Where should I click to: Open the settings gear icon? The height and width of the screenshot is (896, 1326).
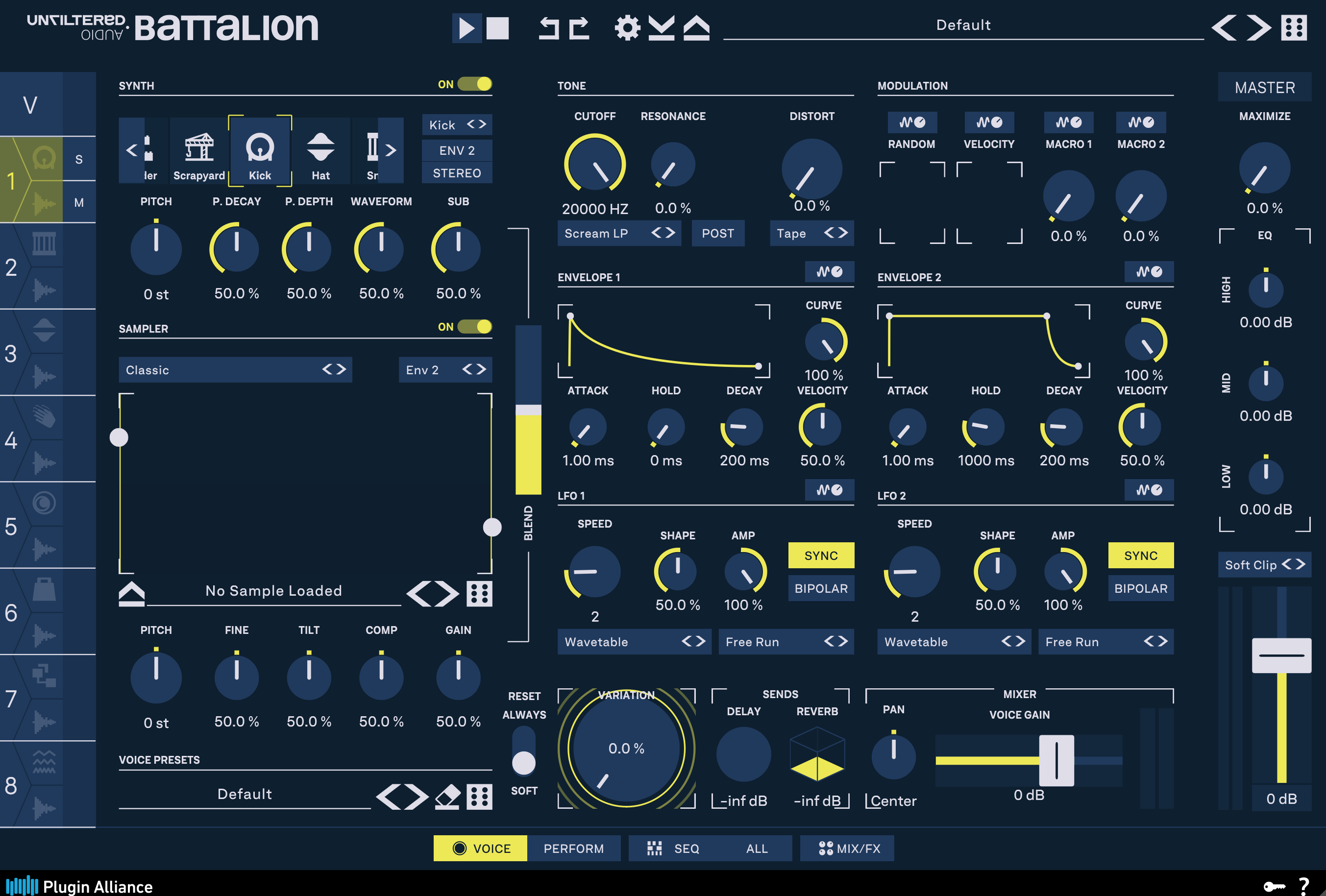627,28
